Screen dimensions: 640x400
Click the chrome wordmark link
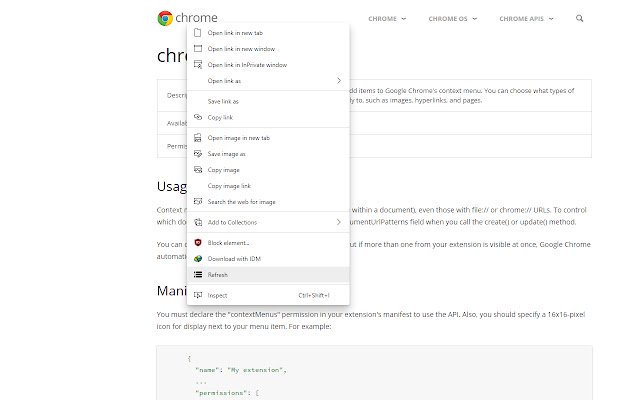[x=196, y=18]
